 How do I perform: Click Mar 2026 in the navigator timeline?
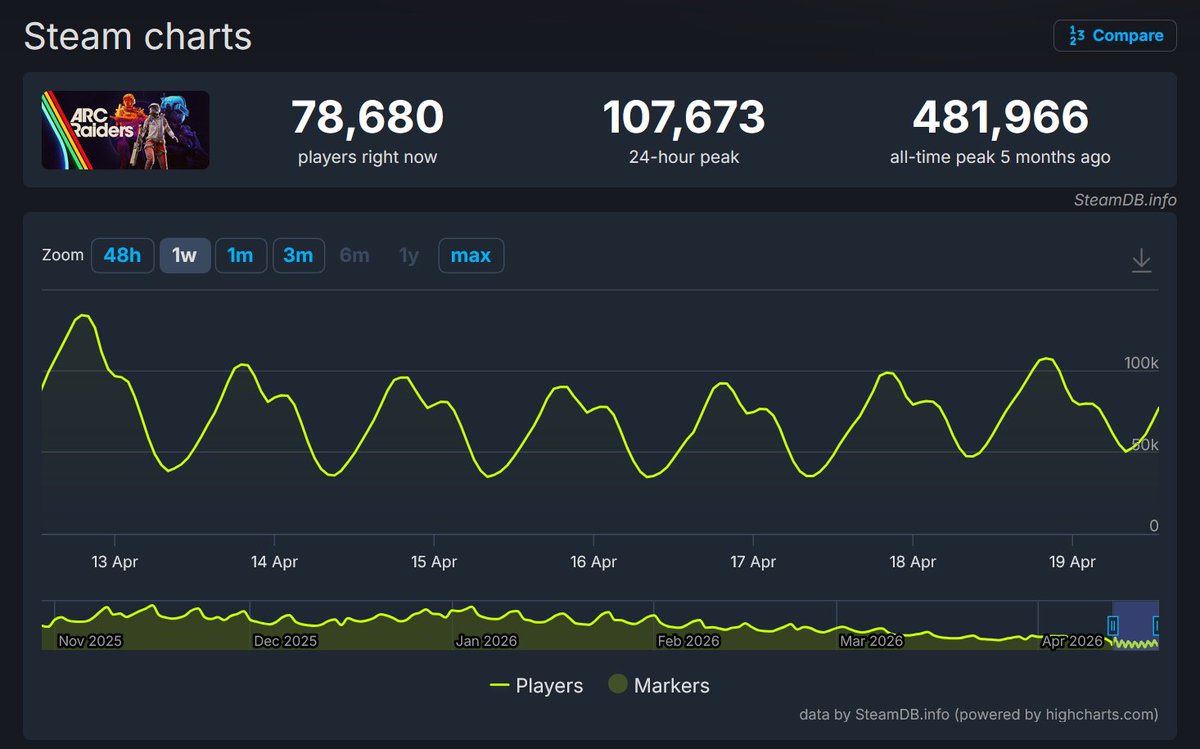coord(871,641)
